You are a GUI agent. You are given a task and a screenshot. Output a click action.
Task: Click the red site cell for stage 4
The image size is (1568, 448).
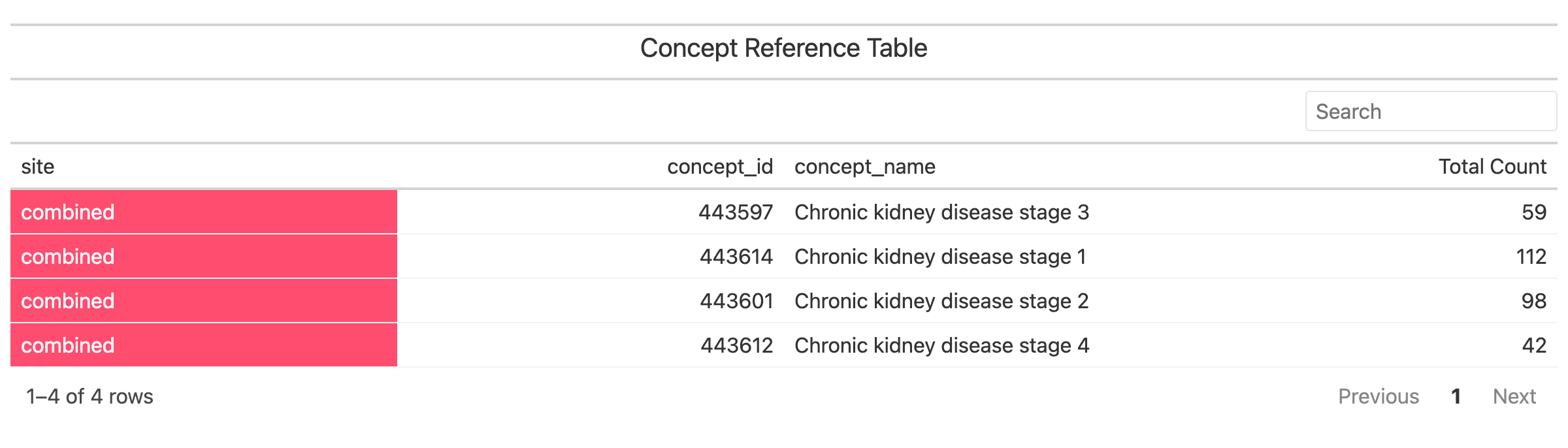203,345
